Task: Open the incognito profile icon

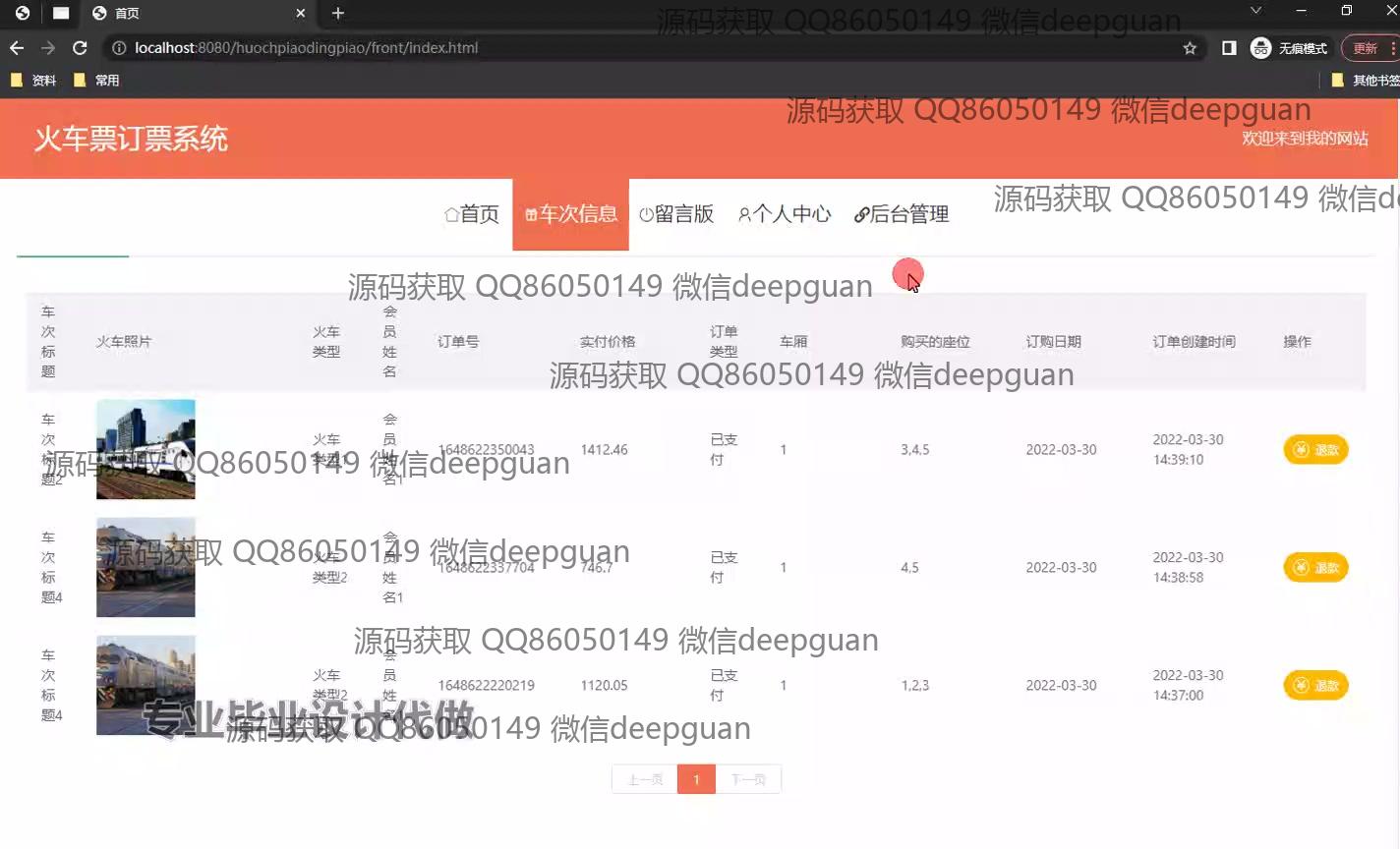Action: click(x=1261, y=48)
